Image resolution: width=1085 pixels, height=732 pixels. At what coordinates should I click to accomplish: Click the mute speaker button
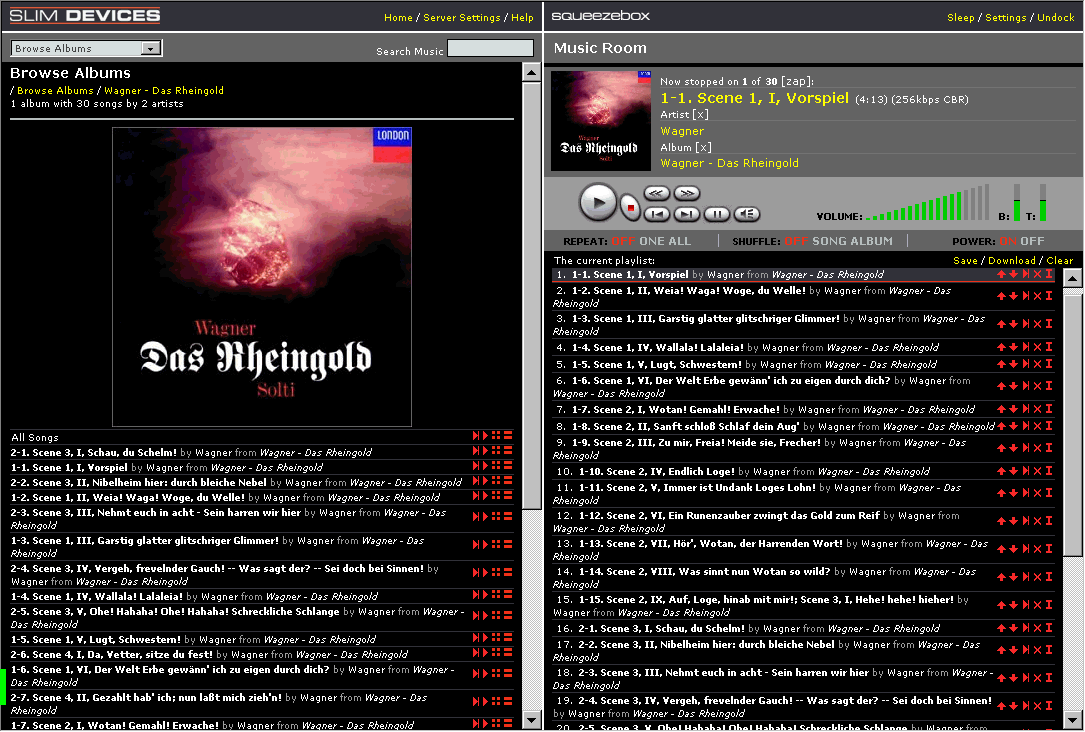point(746,214)
